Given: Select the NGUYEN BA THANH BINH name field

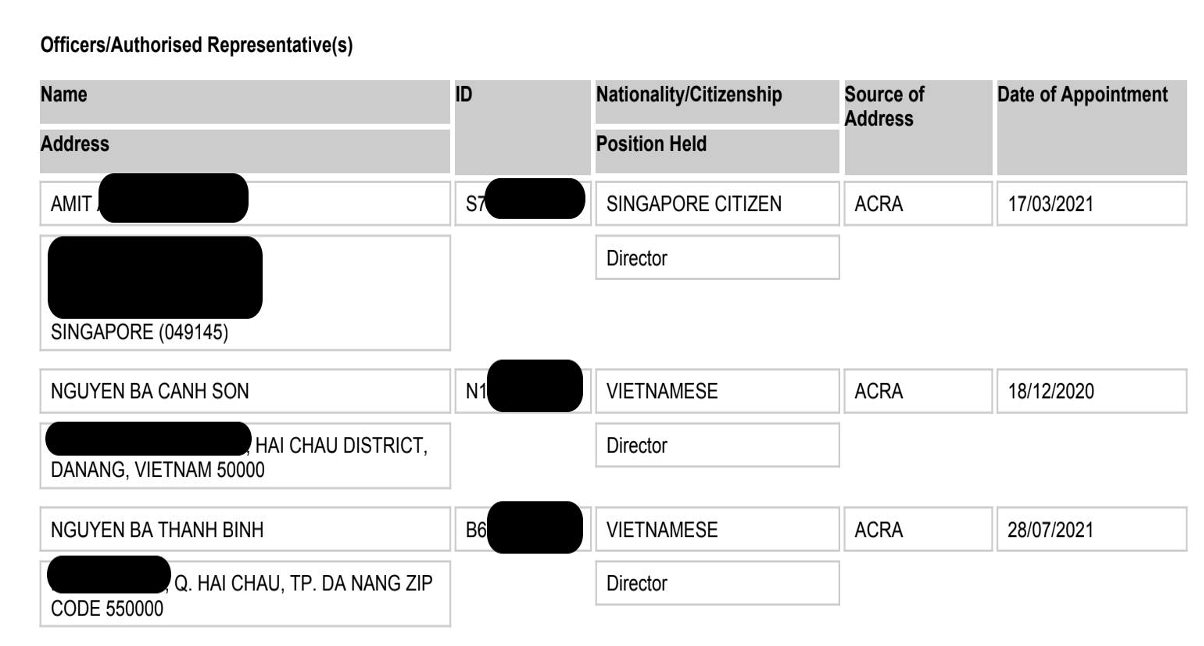Looking at the screenshot, I should pos(245,530).
